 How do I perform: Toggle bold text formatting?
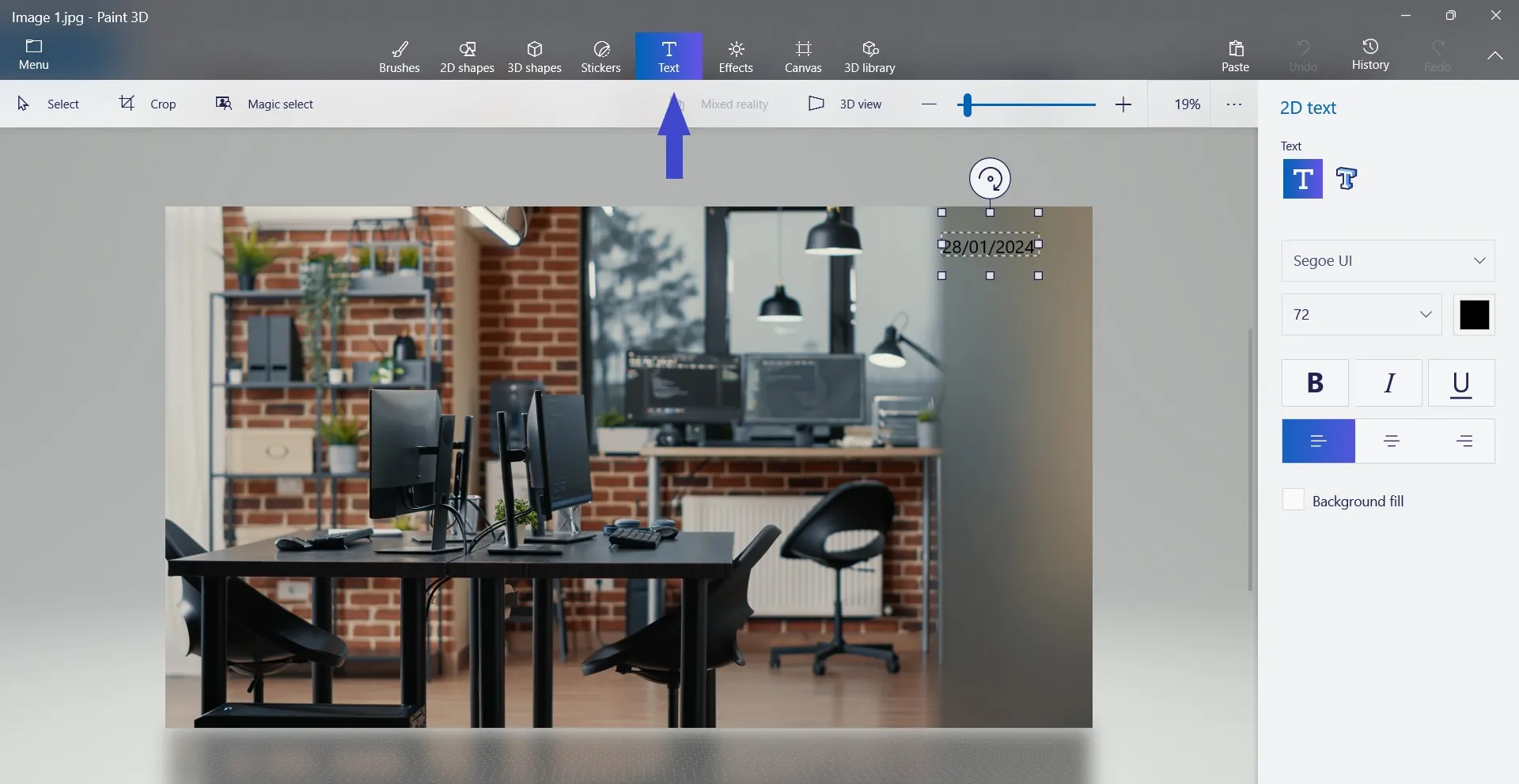[x=1315, y=383]
